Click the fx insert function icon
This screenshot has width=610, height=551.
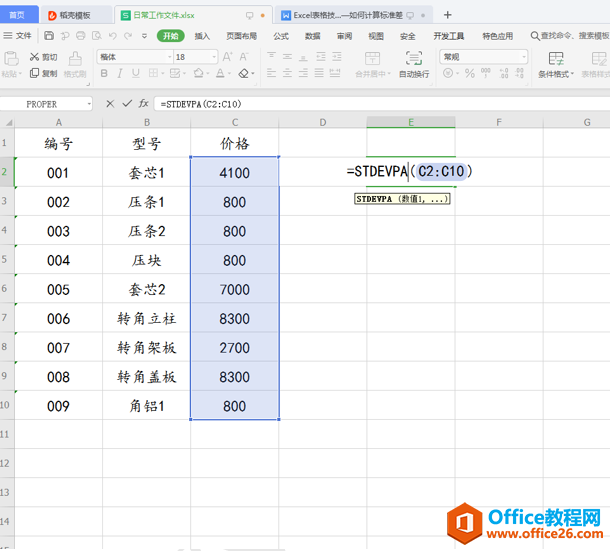pos(144,104)
